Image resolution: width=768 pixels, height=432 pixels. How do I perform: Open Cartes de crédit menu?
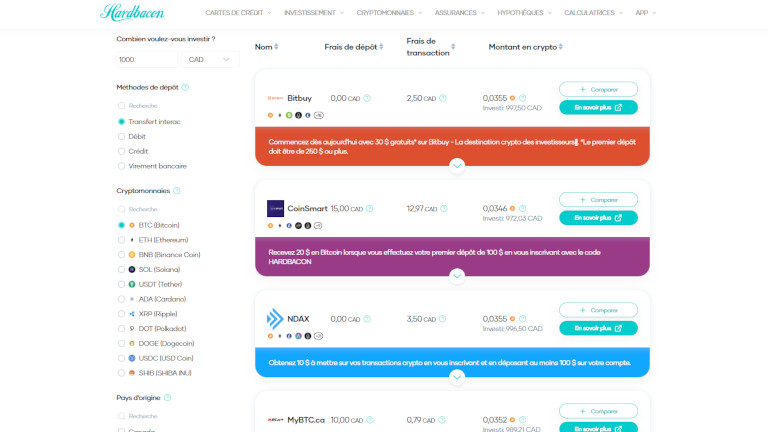238,13
